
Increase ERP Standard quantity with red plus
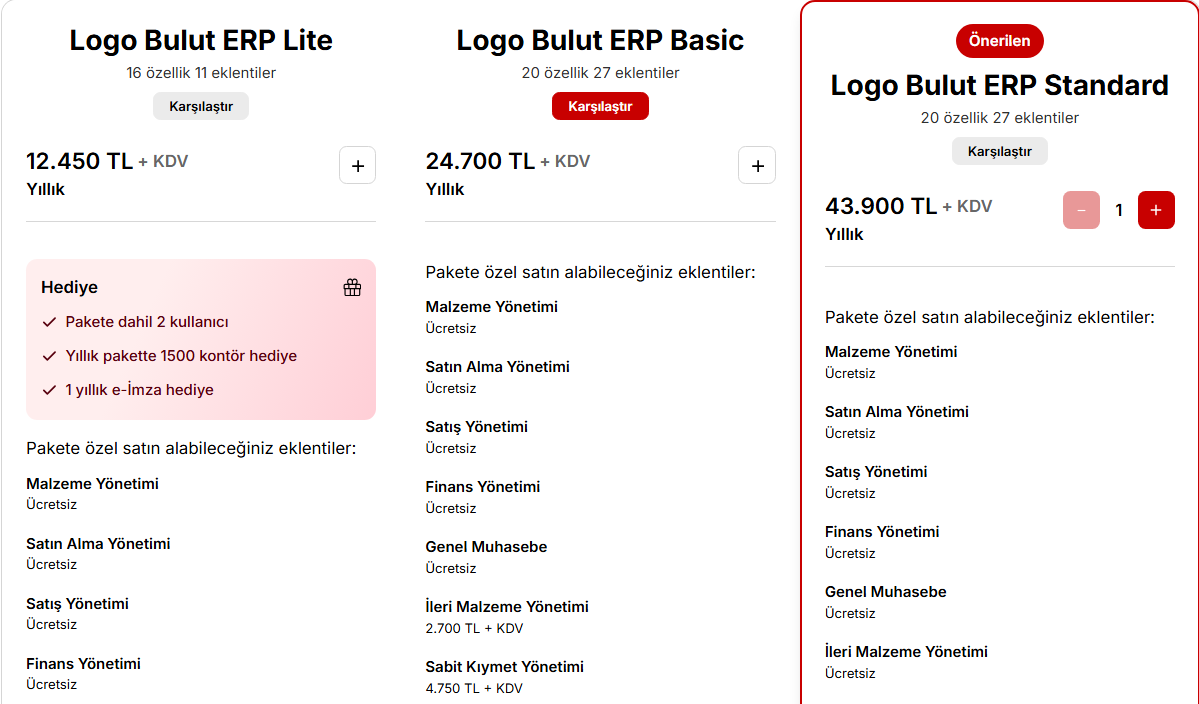[1156, 210]
